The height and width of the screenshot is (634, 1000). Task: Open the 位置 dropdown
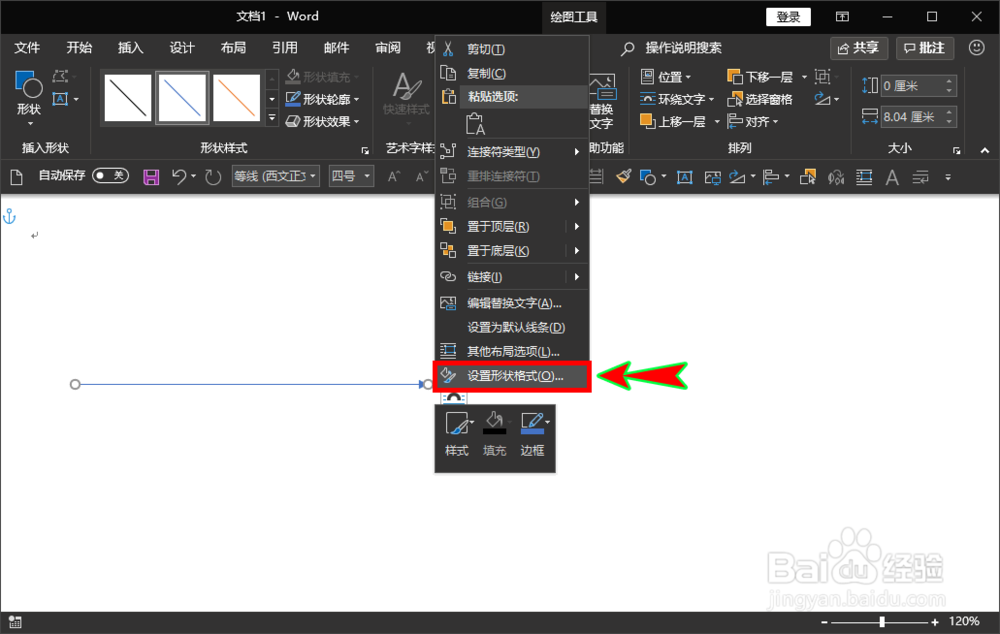pos(666,77)
